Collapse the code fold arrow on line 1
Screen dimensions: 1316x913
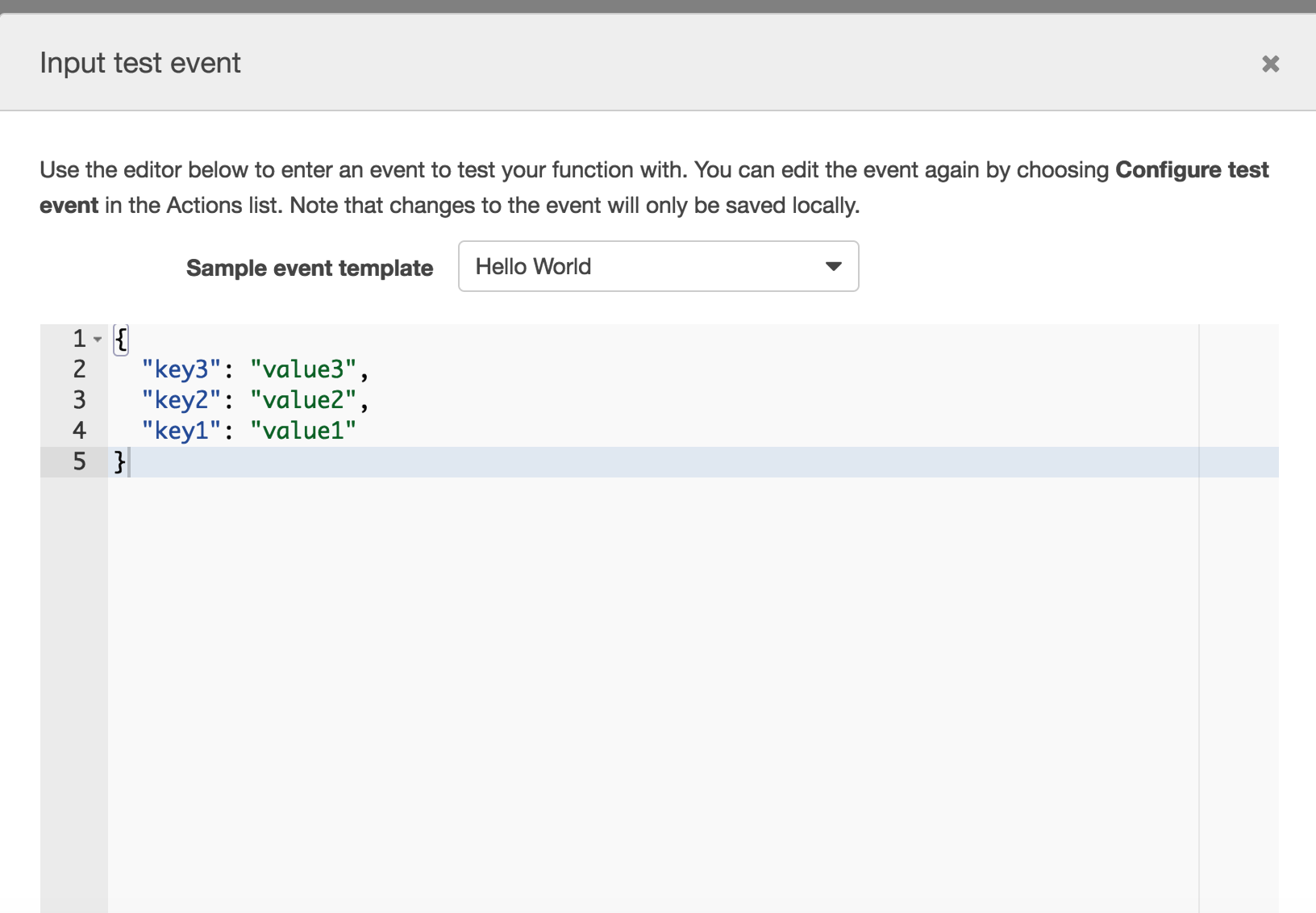[x=98, y=339]
